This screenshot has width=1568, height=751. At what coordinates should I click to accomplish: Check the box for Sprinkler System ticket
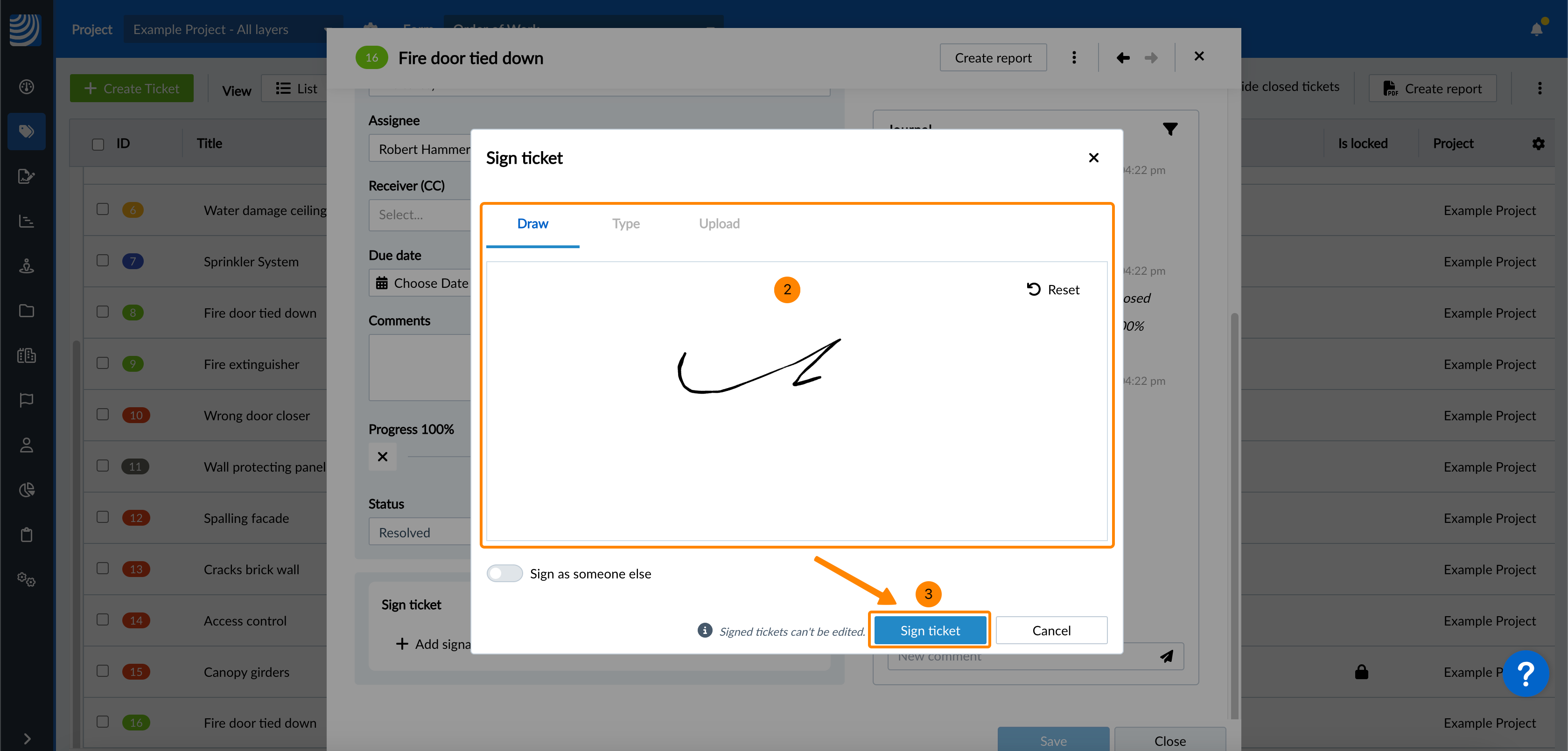pos(103,261)
